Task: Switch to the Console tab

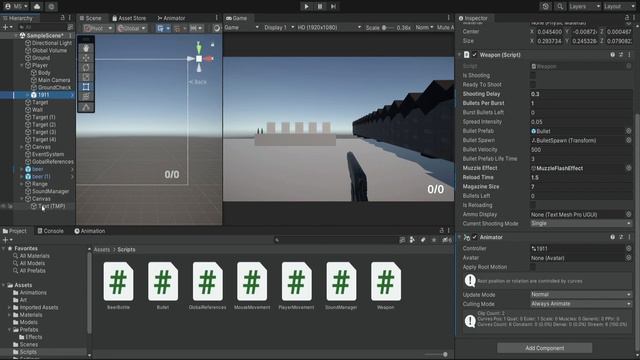Action: [x=51, y=231]
